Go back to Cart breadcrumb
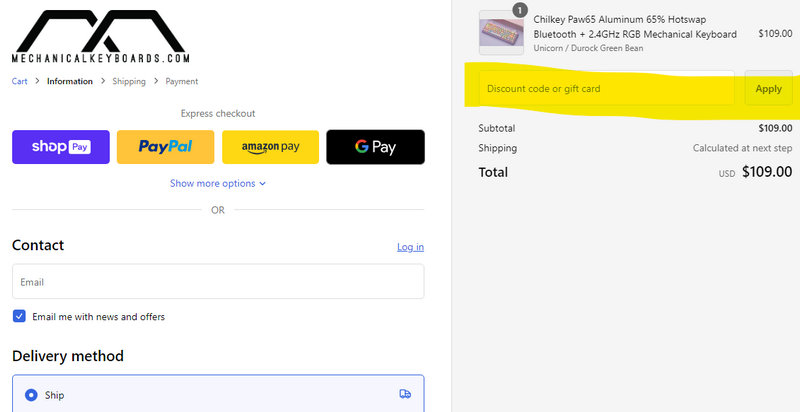The image size is (800, 412). tap(20, 82)
